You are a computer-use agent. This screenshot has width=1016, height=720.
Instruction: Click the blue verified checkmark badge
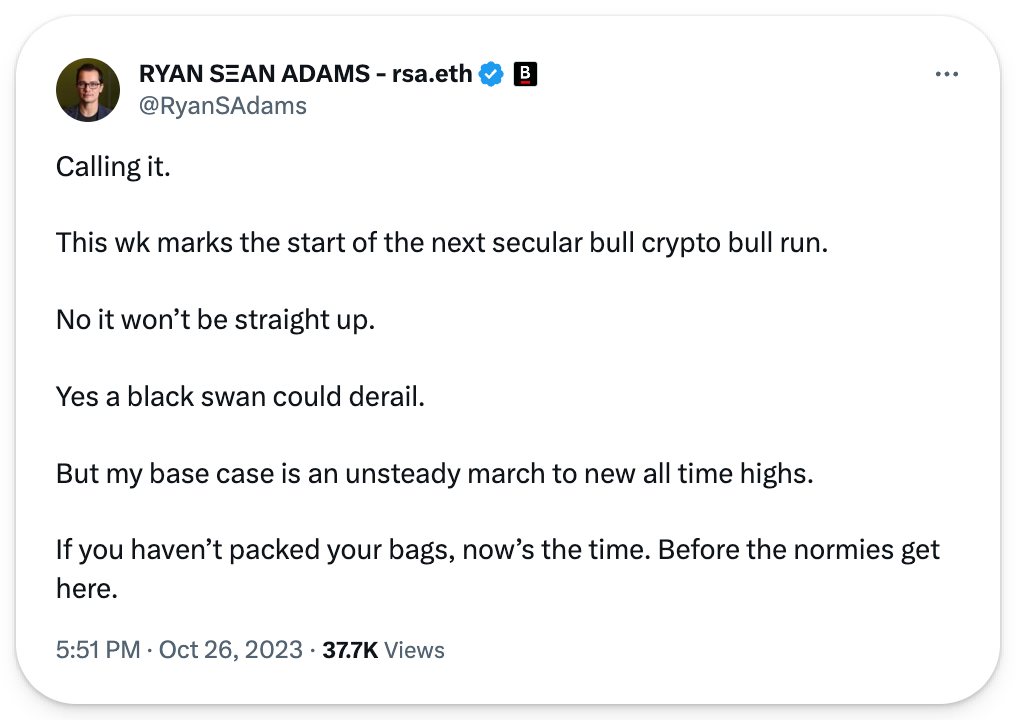click(491, 75)
